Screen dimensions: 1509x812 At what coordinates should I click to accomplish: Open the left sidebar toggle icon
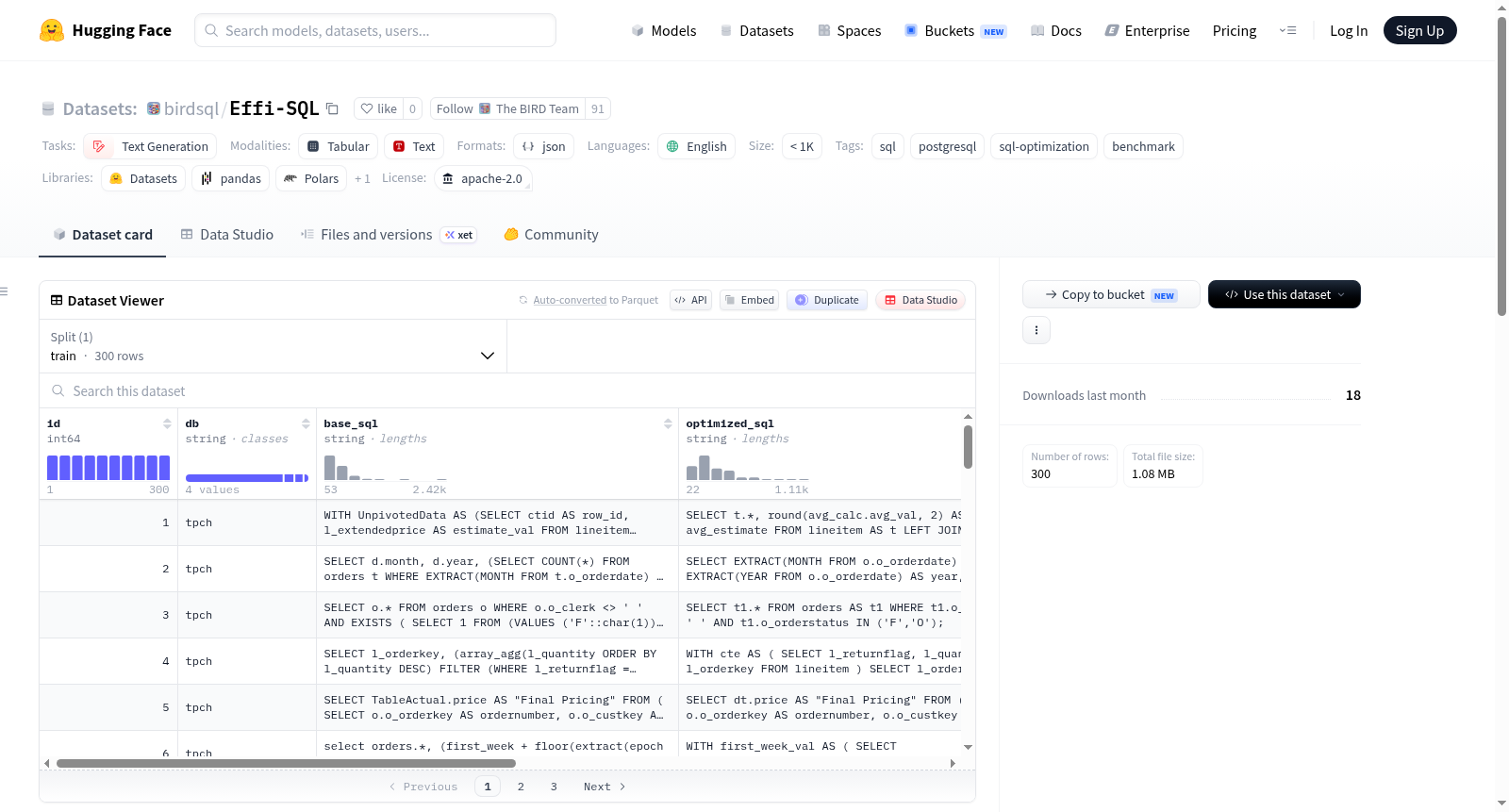point(4,291)
